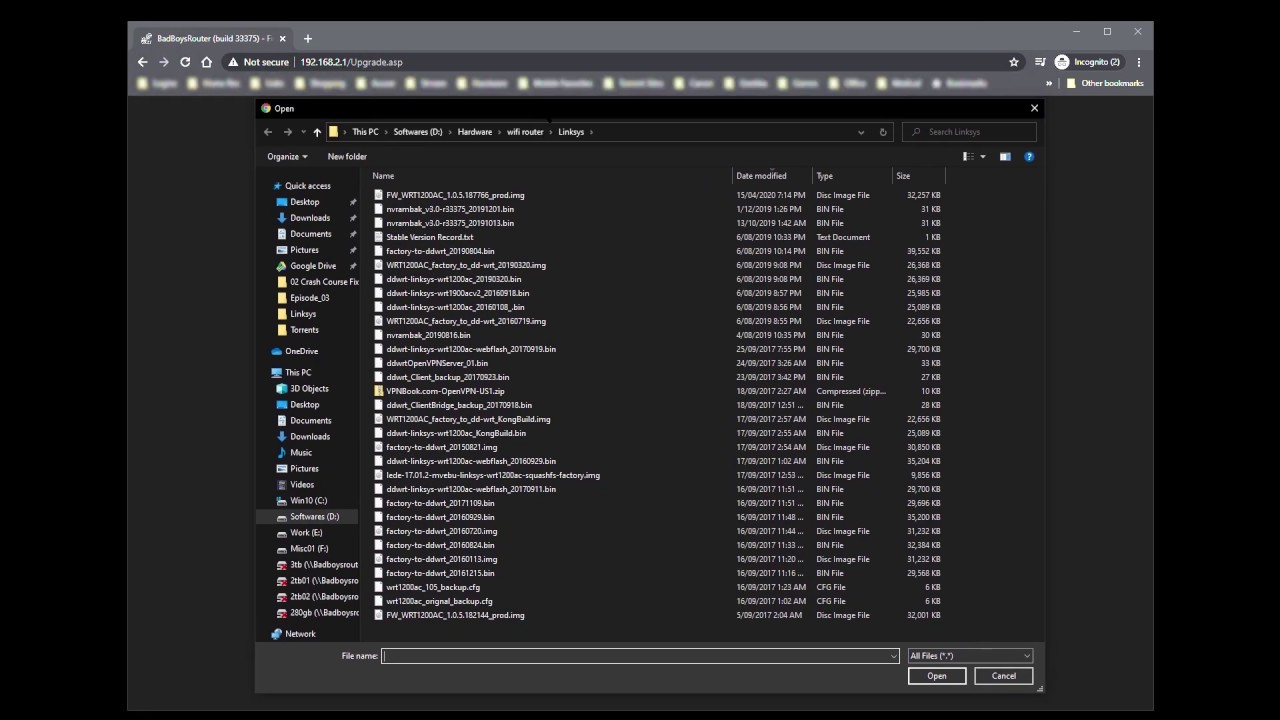Show more bookmarks chevron
The height and width of the screenshot is (720, 1280).
coord(1049,84)
